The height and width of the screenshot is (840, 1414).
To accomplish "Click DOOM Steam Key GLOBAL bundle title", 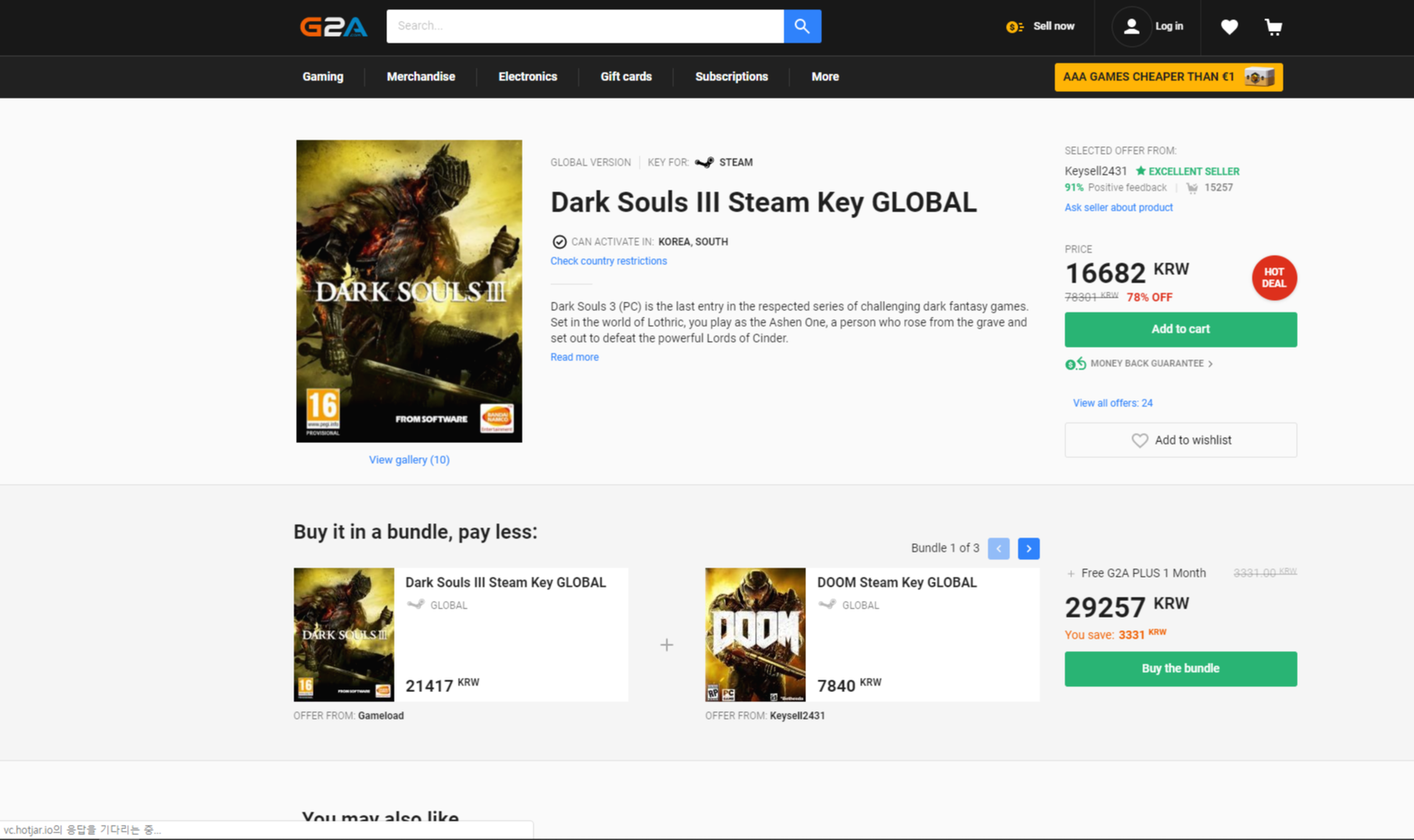I will point(896,583).
